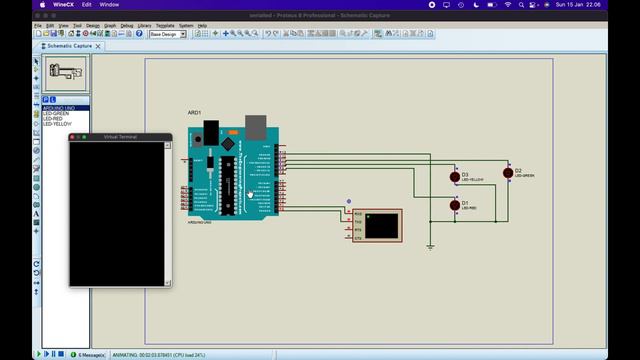Click the blue Center at Cursor cross icon
This screenshot has height=360, width=640.
coord(226,34)
